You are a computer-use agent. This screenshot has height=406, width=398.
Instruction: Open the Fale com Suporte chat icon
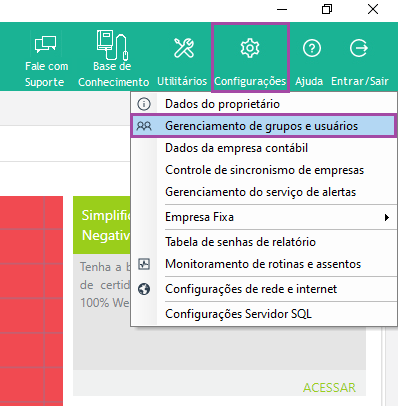45,44
